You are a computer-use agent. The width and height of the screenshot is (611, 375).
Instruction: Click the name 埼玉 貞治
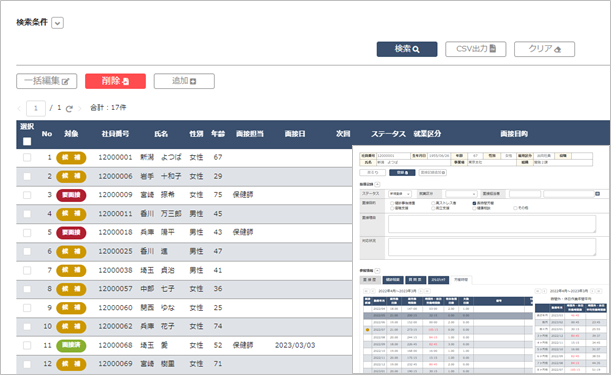[157, 270]
